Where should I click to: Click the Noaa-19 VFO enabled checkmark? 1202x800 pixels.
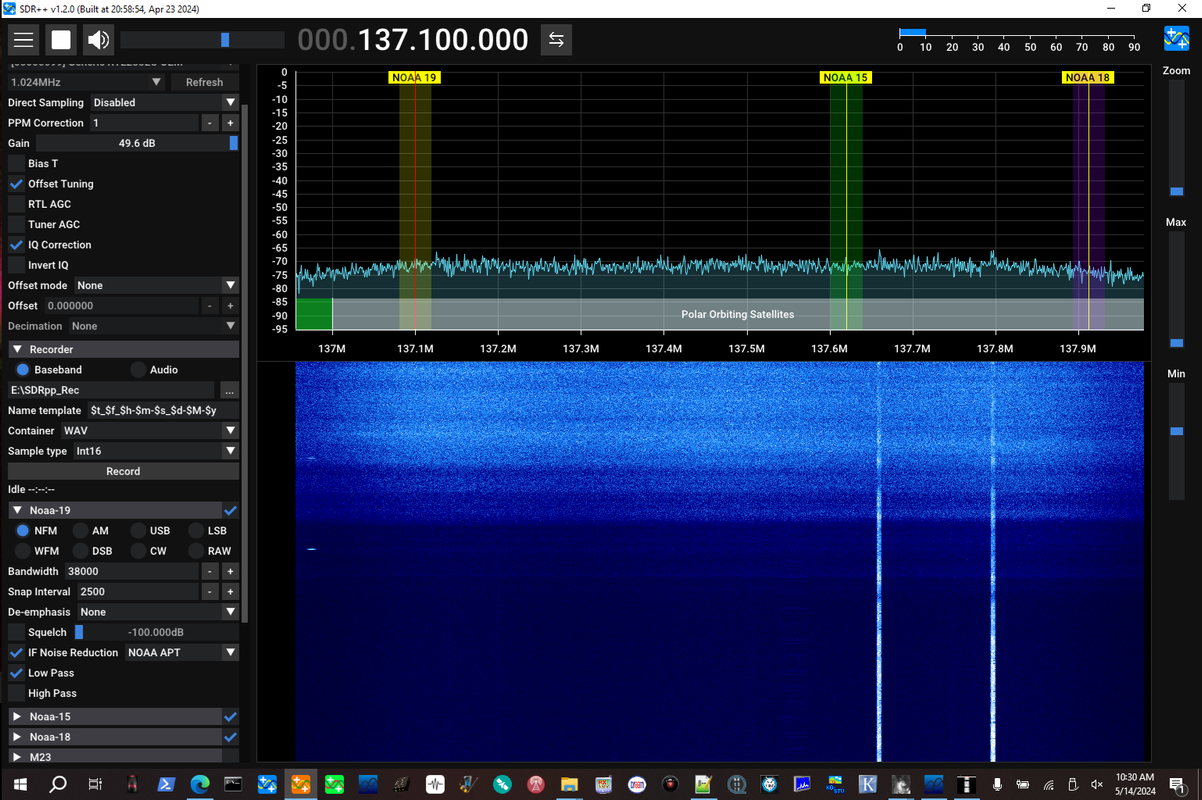pyautogui.click(x=230, y=510)
